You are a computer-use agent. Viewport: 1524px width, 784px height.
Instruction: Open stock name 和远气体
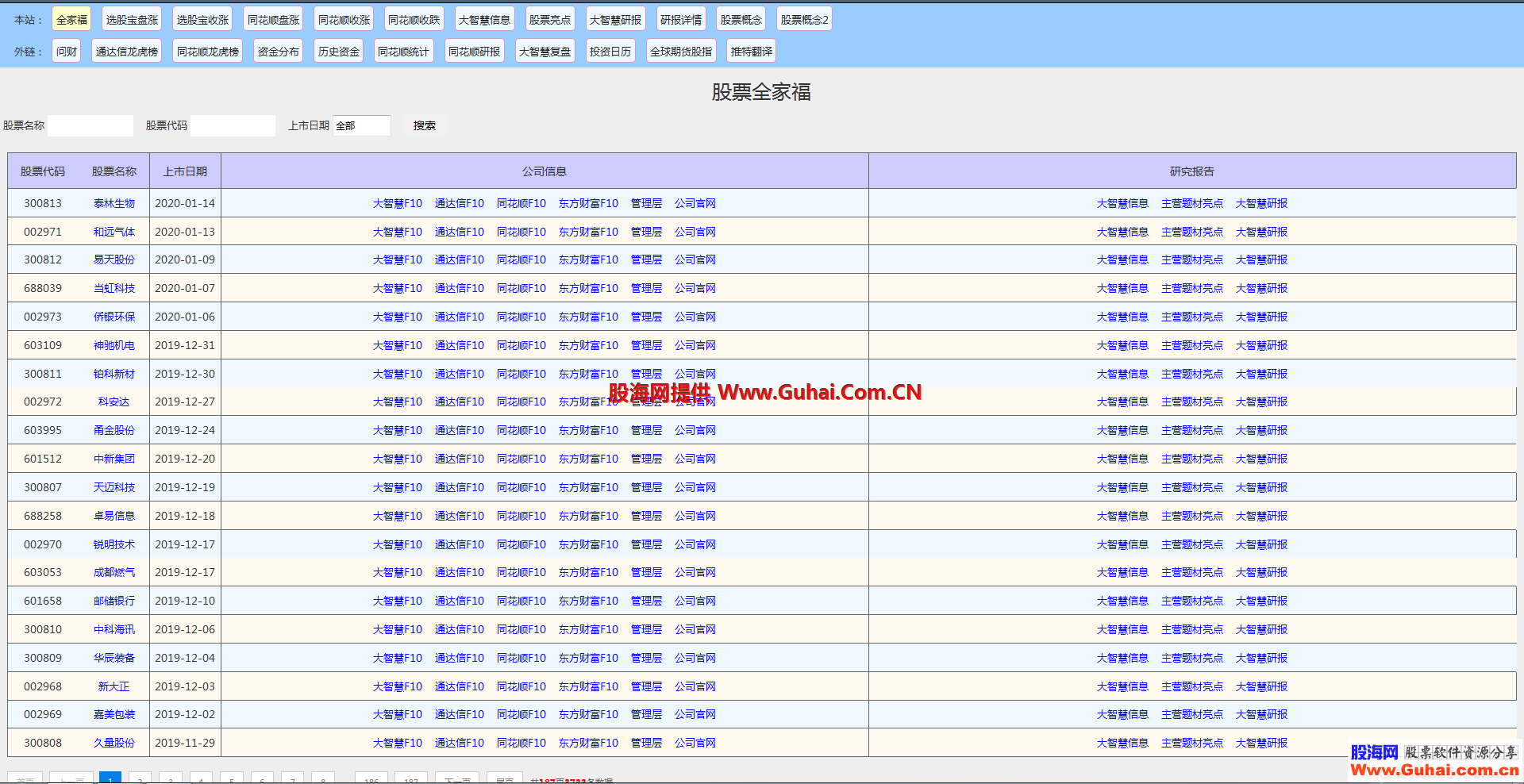[114, 232]
